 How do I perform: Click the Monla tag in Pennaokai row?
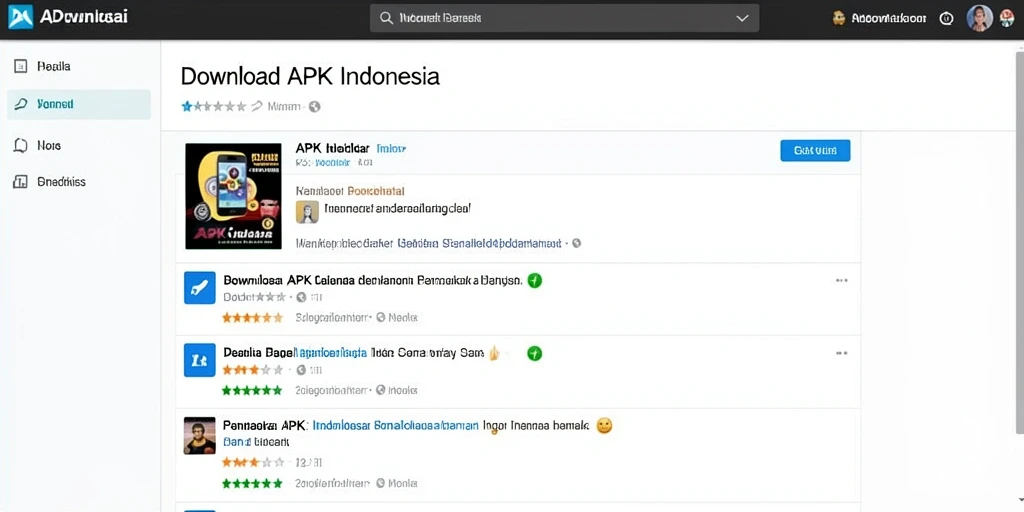(402, 484)
